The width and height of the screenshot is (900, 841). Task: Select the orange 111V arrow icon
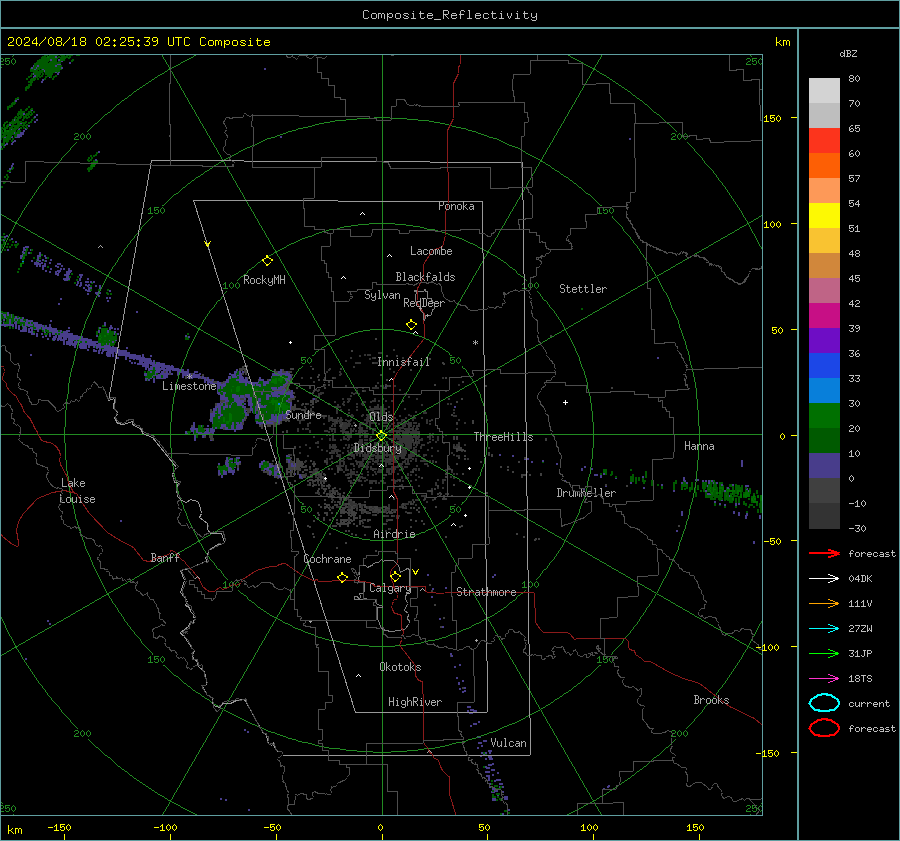[x=824, y=603]
